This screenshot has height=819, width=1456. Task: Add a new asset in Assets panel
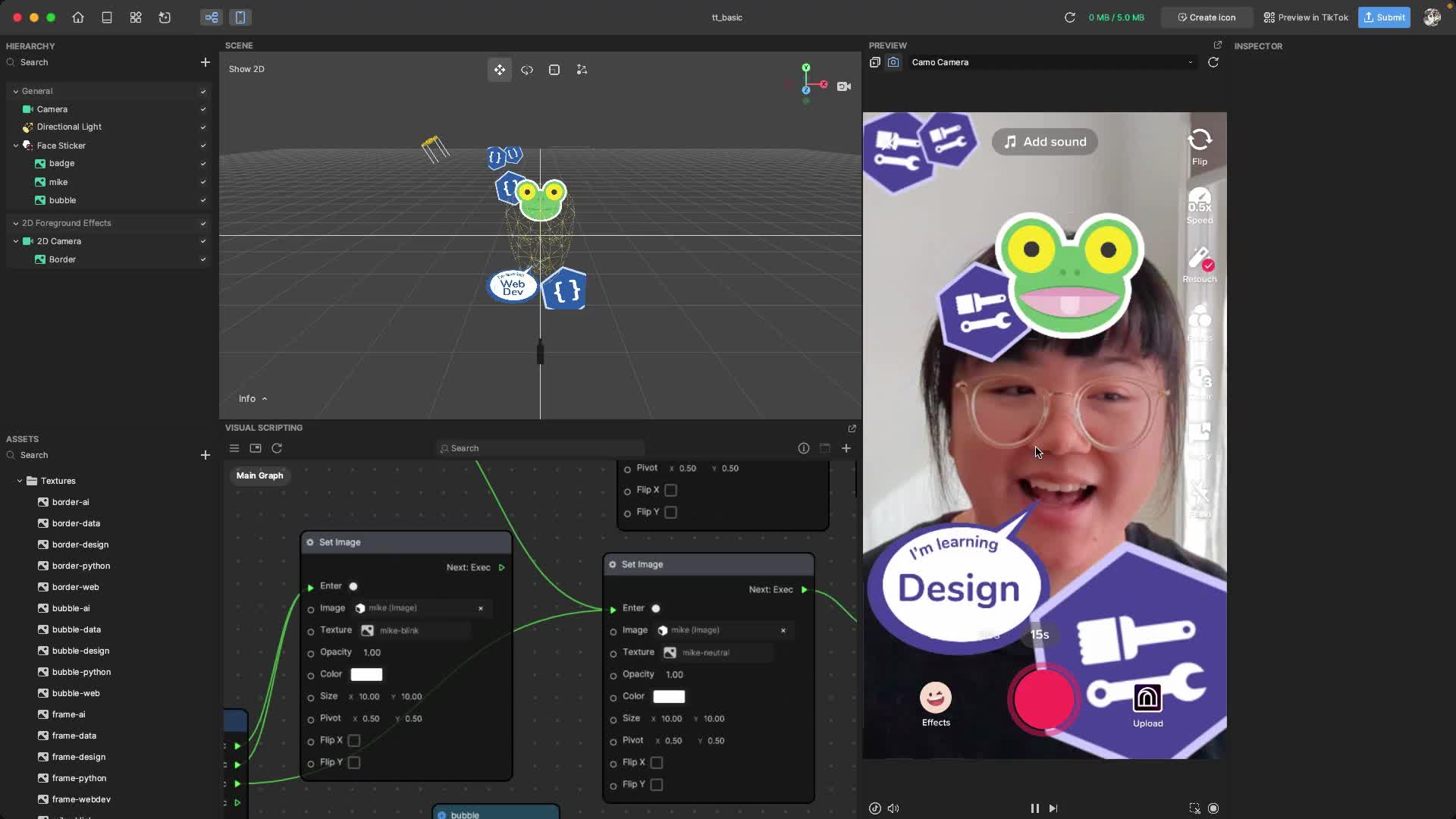205,455
